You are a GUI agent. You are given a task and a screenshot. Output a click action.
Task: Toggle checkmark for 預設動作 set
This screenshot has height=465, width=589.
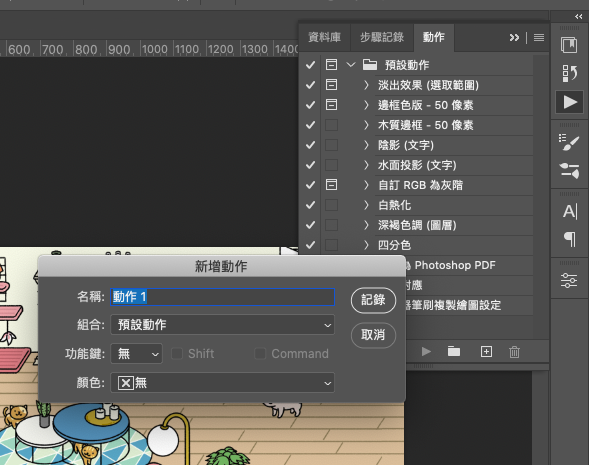pos(310,65)
